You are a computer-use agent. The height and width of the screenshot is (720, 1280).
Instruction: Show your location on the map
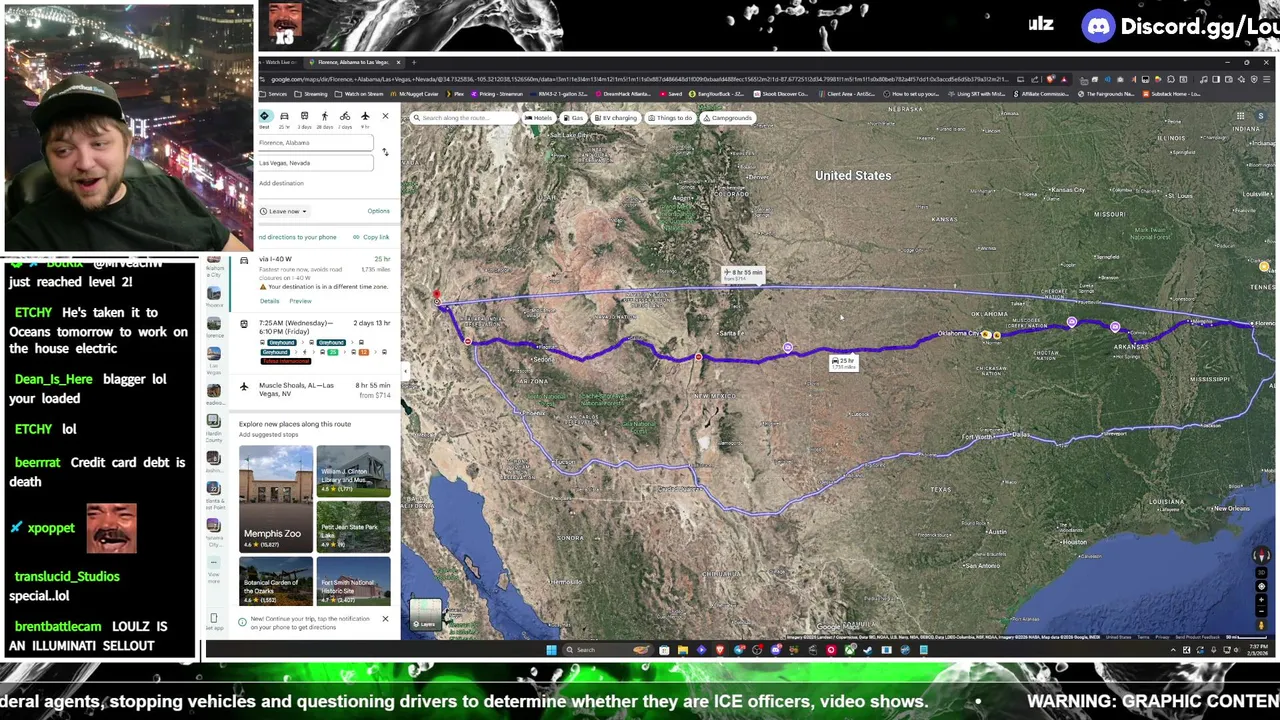coord(1261,587)
